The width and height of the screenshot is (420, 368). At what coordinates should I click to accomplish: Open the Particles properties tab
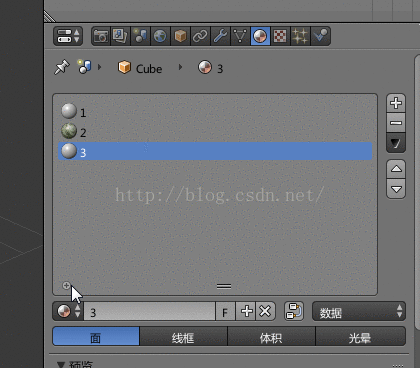(x=300, y=36)
